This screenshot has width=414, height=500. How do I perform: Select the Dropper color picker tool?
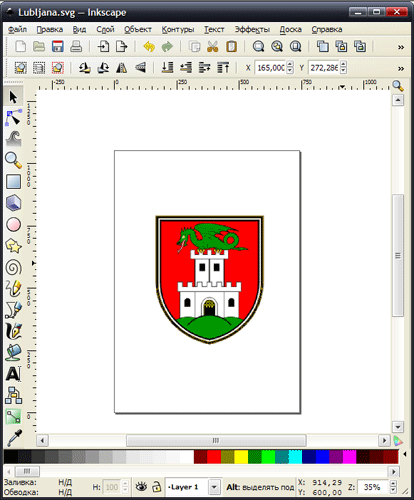tap(13, 438)
